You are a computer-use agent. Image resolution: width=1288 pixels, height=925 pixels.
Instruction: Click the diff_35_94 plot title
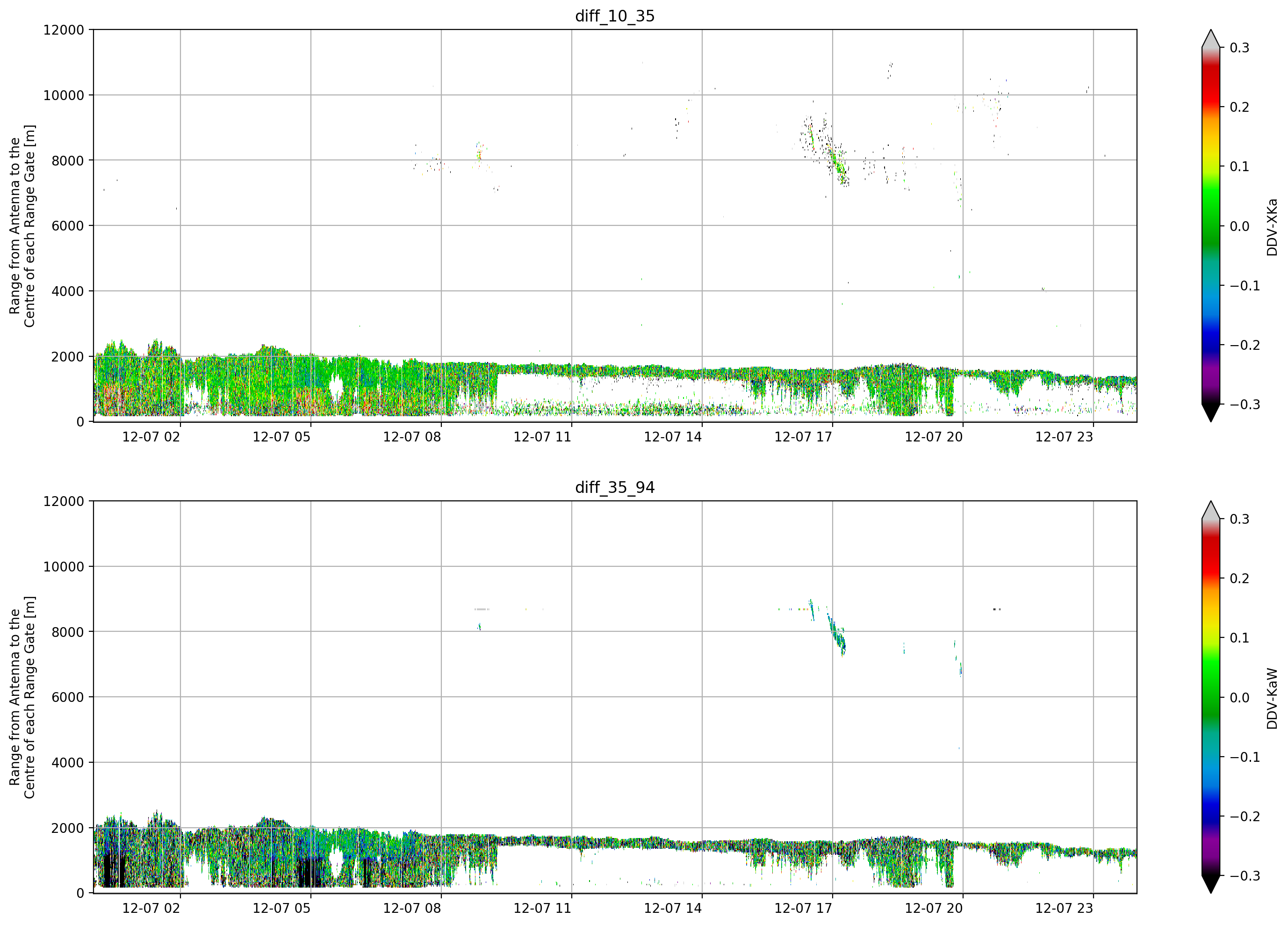pyautogui.click(x=615, y=487)
